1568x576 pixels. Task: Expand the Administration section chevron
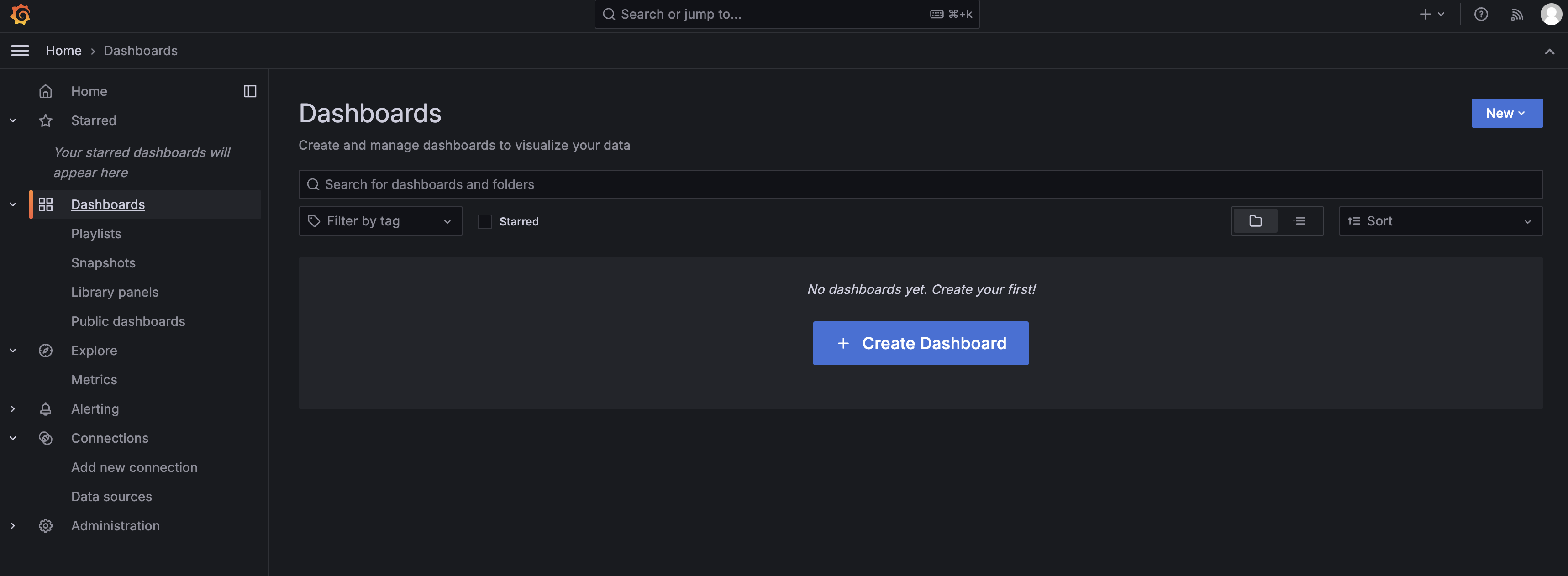coord(13,525)
